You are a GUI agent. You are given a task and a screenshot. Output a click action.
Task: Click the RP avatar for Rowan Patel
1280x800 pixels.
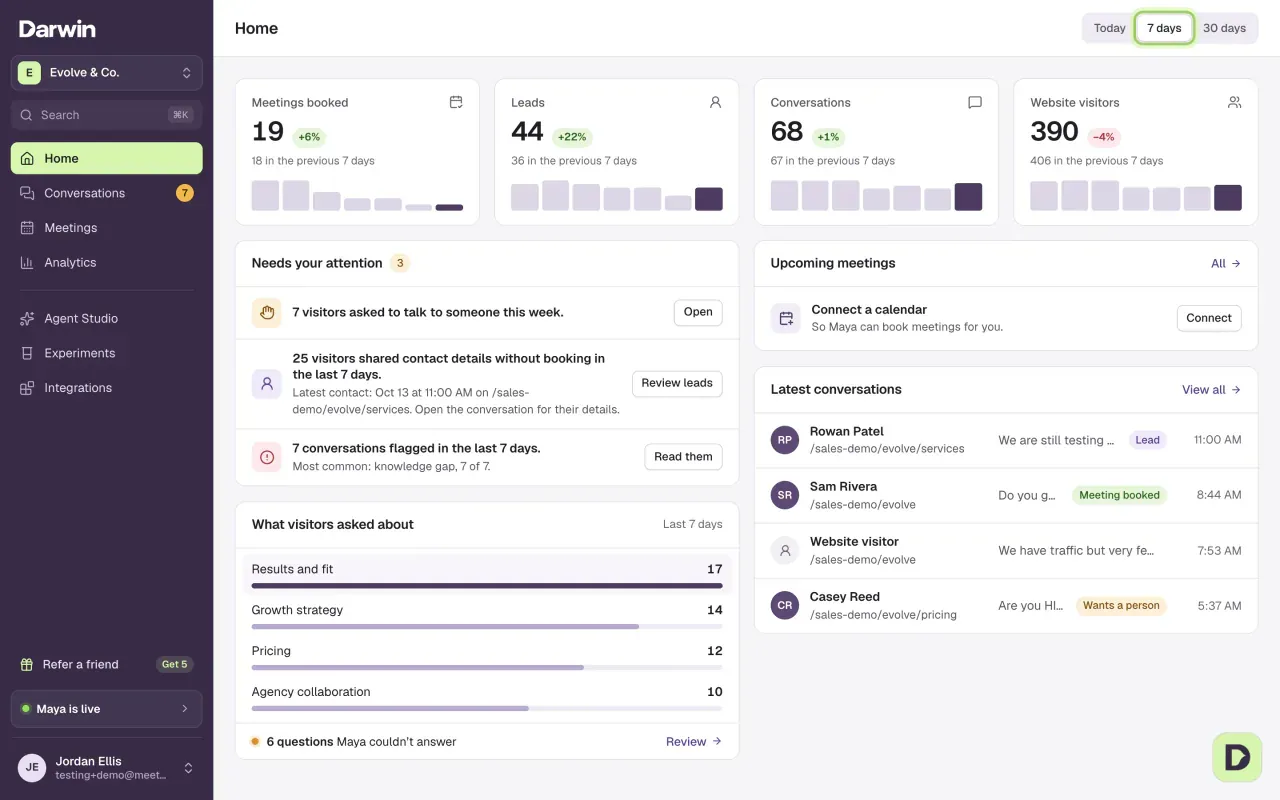tap(785, 440)
